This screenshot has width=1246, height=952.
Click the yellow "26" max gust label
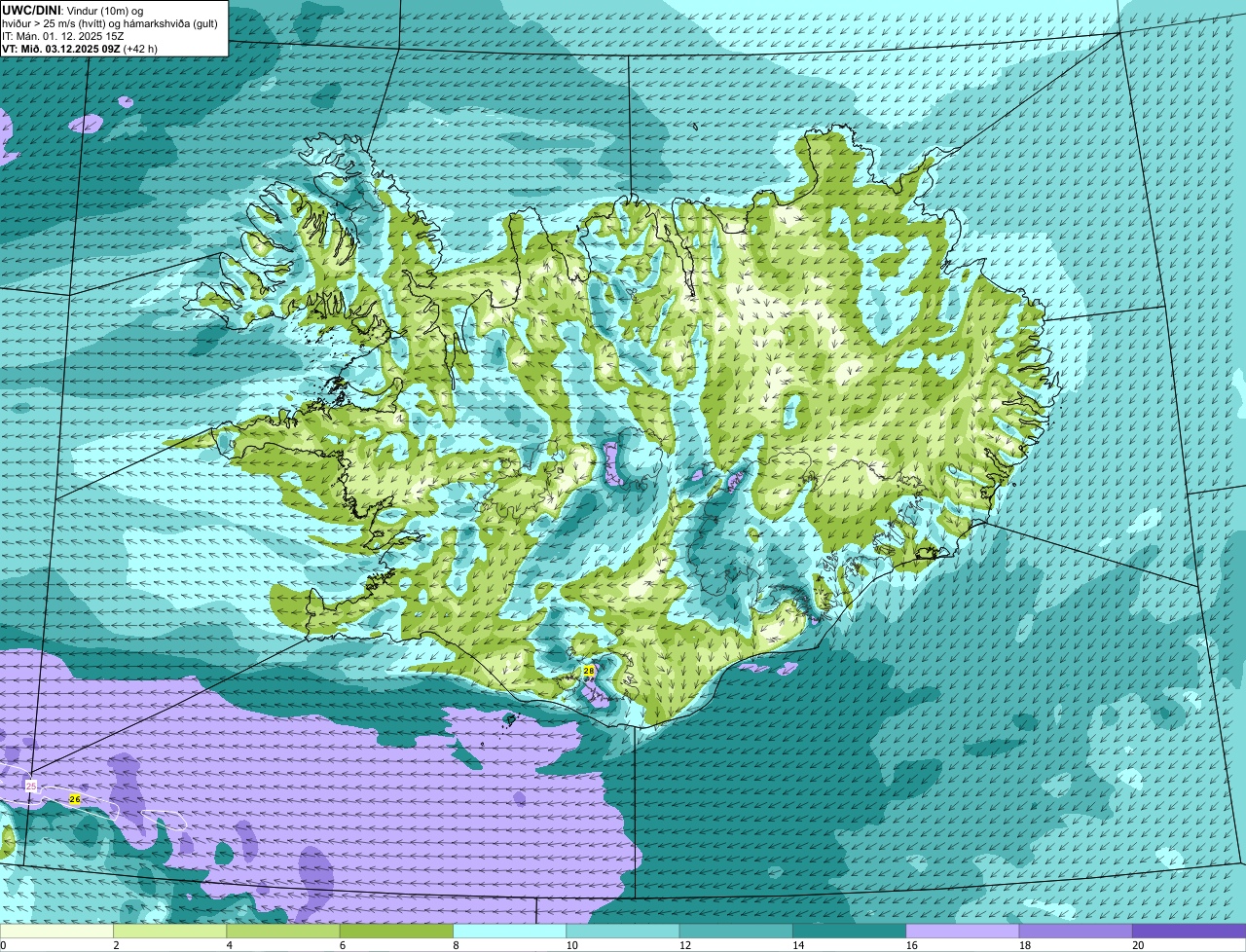[75, 799]
